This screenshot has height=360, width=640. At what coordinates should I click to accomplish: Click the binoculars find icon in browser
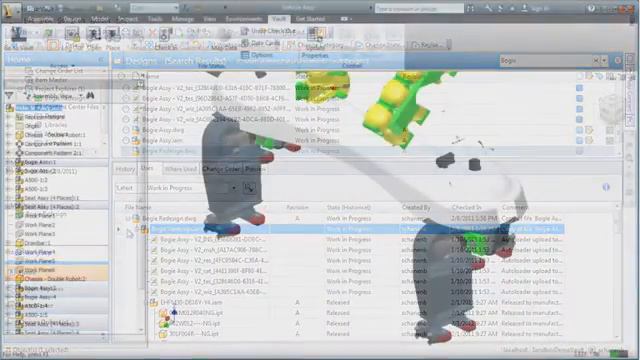(x=90, y=96)
